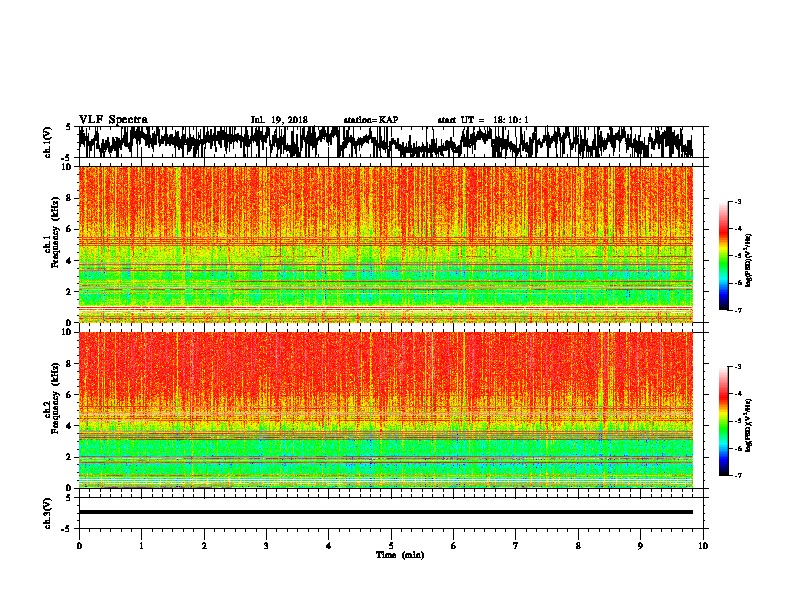Click the "2" kHz tick of ch.1 spectrogram

click(x=70, y=292)
